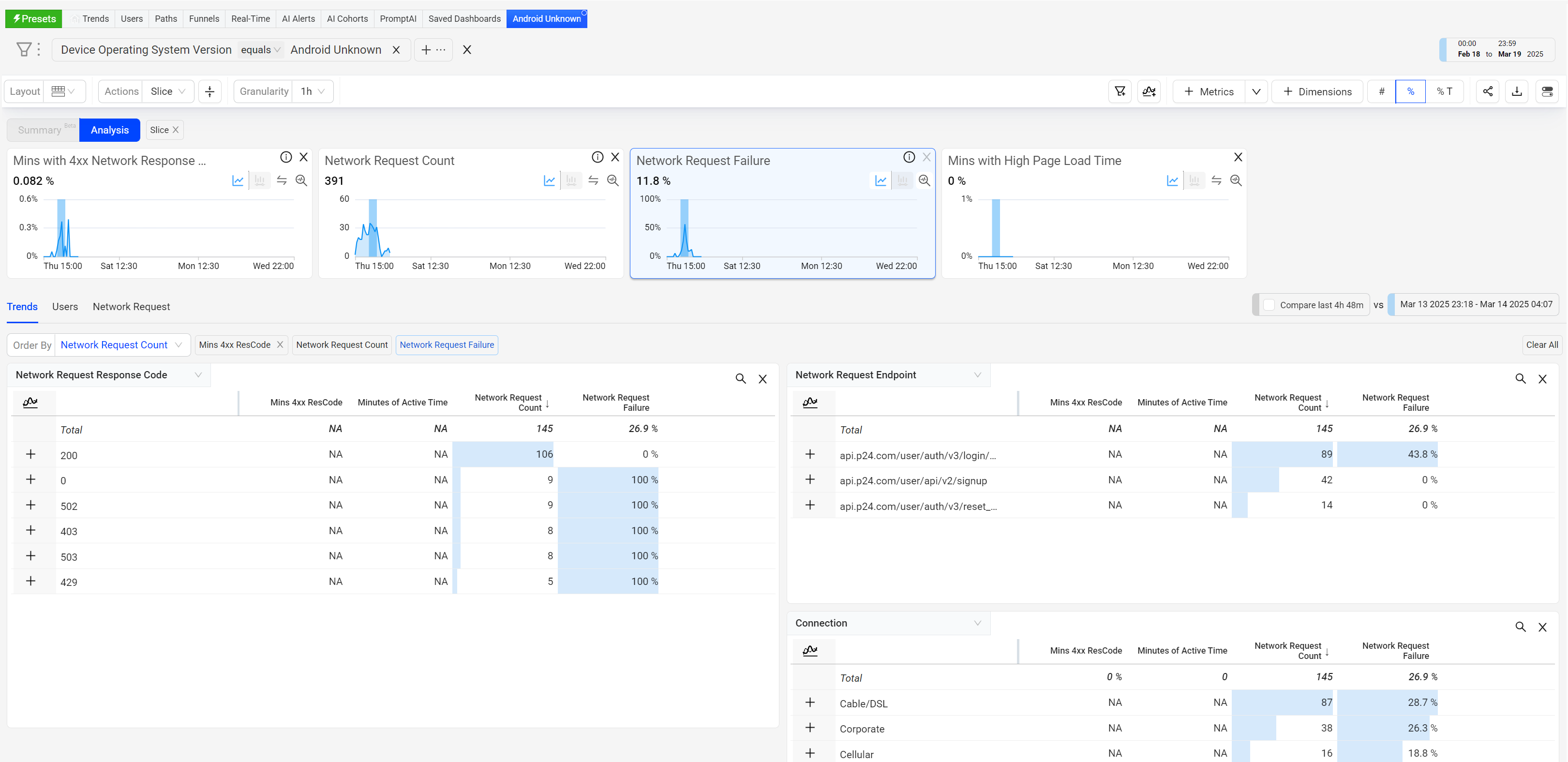Open the equals operator dropdown
This screenshot has width=1568, height=762.
point(260,50)
